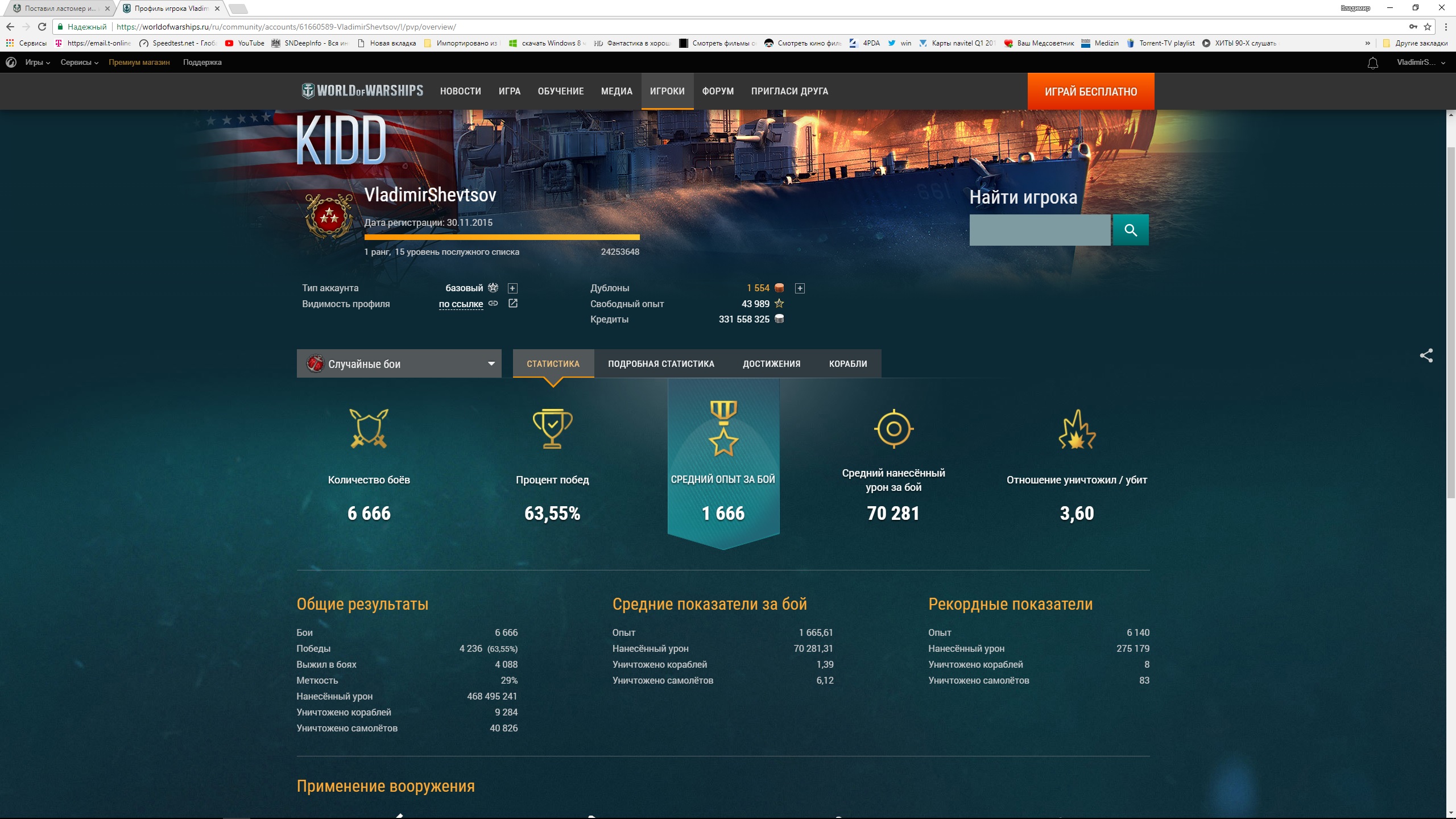Expand Сервисы menu in top bar
Screen dimensions: 1456x819
coord(80,63)
